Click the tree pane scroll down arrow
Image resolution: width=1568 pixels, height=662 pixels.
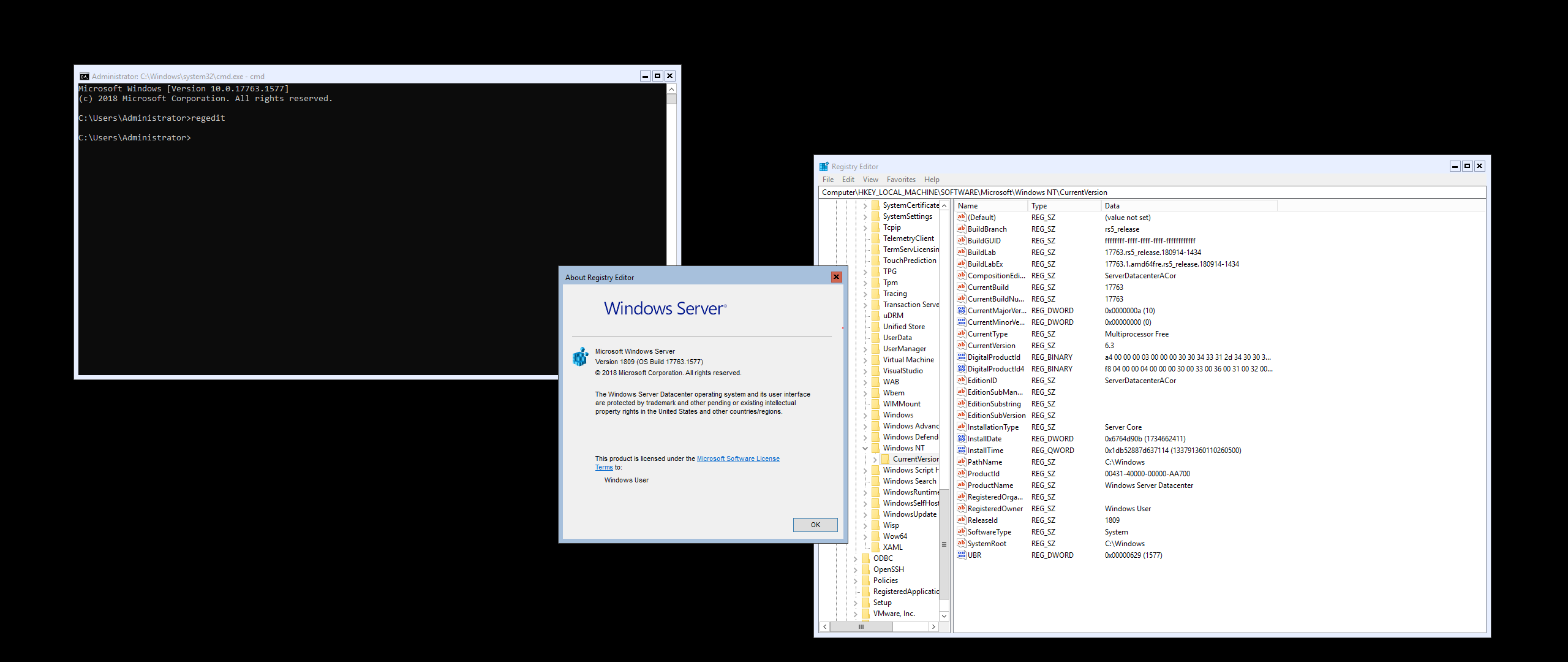click(944, 616)
